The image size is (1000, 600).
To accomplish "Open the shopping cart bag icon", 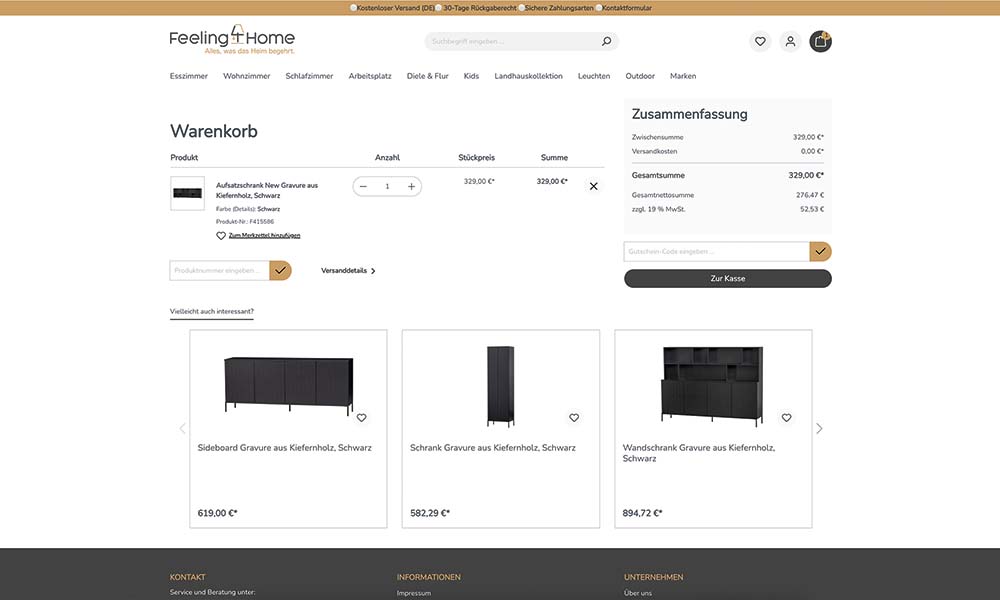I will [820, 41].
